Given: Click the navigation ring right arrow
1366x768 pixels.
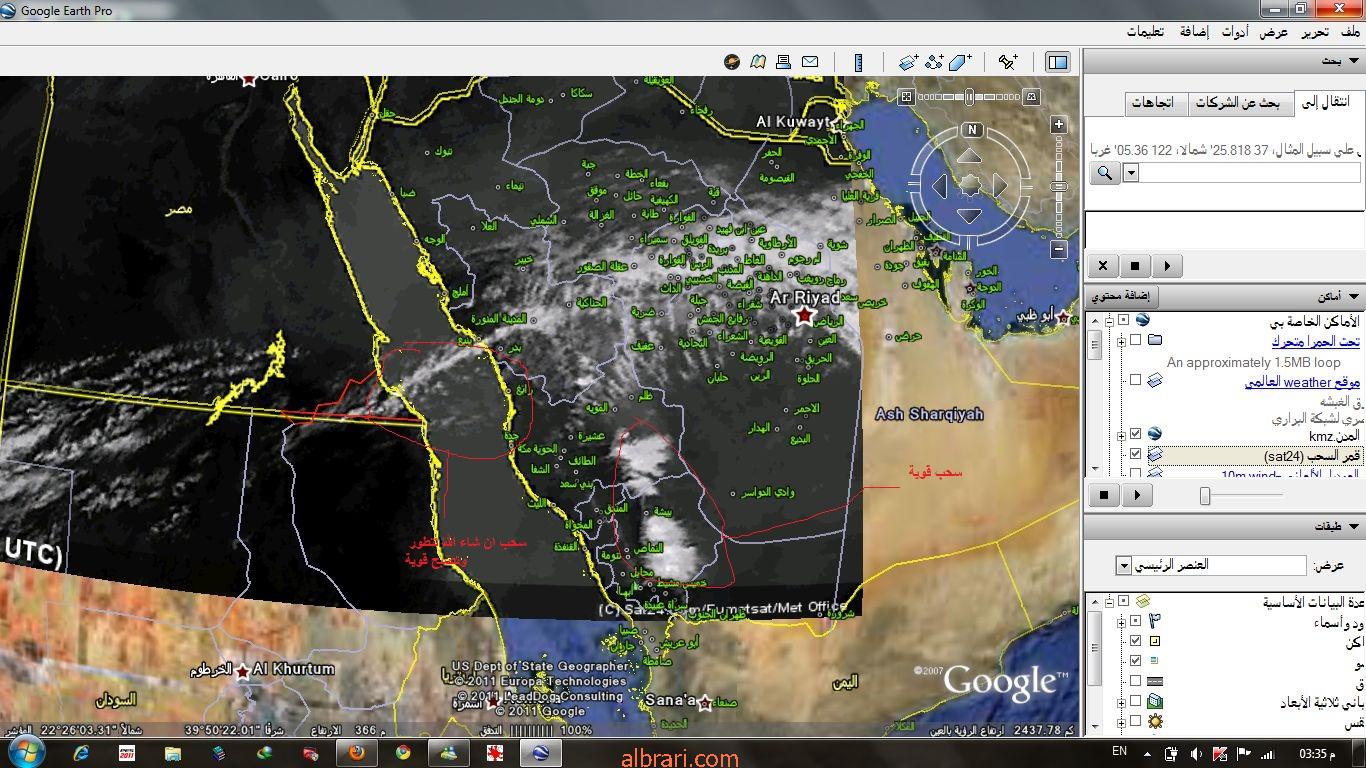Looking at the screenshot, I should click(x=1000, y=186).
